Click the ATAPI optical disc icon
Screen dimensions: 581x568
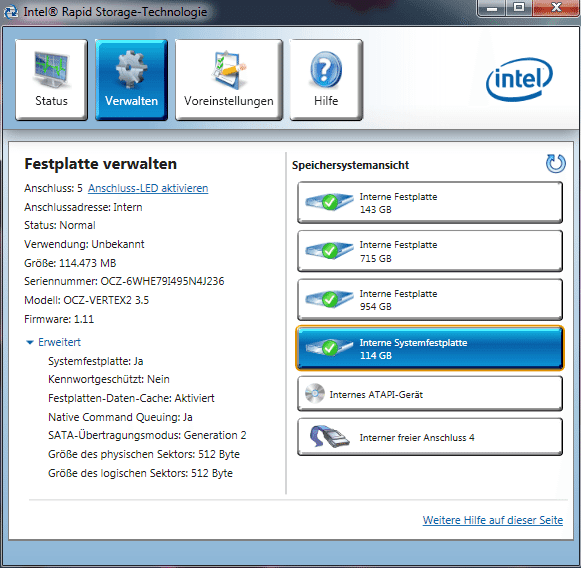[315, 393]
